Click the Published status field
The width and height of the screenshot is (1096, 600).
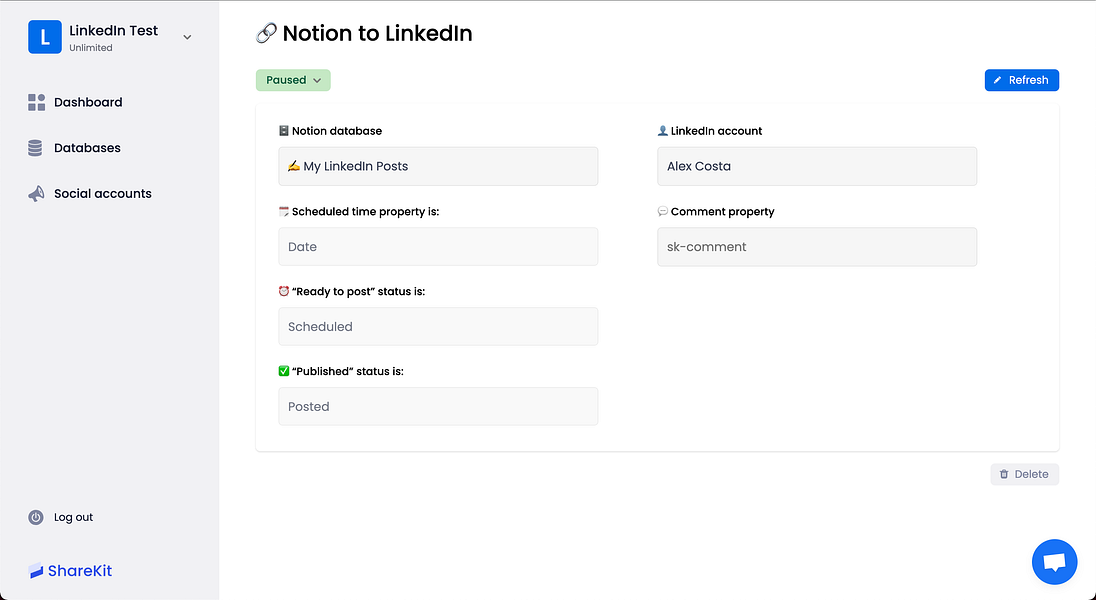[x=438, y=407]
